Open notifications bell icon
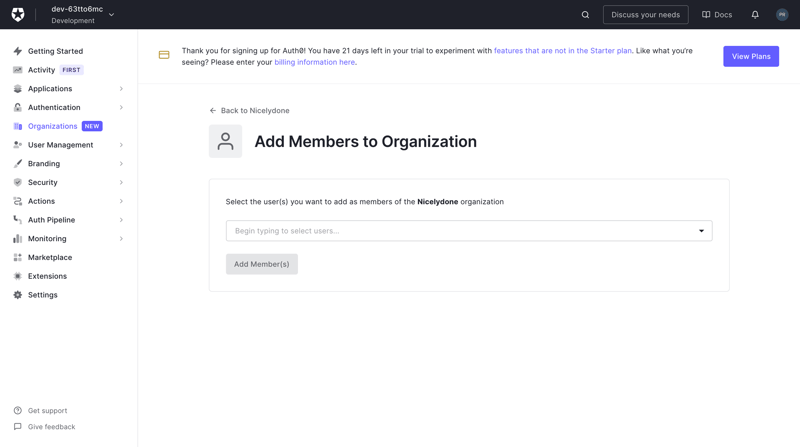800x447 pixels. point(755,15)
